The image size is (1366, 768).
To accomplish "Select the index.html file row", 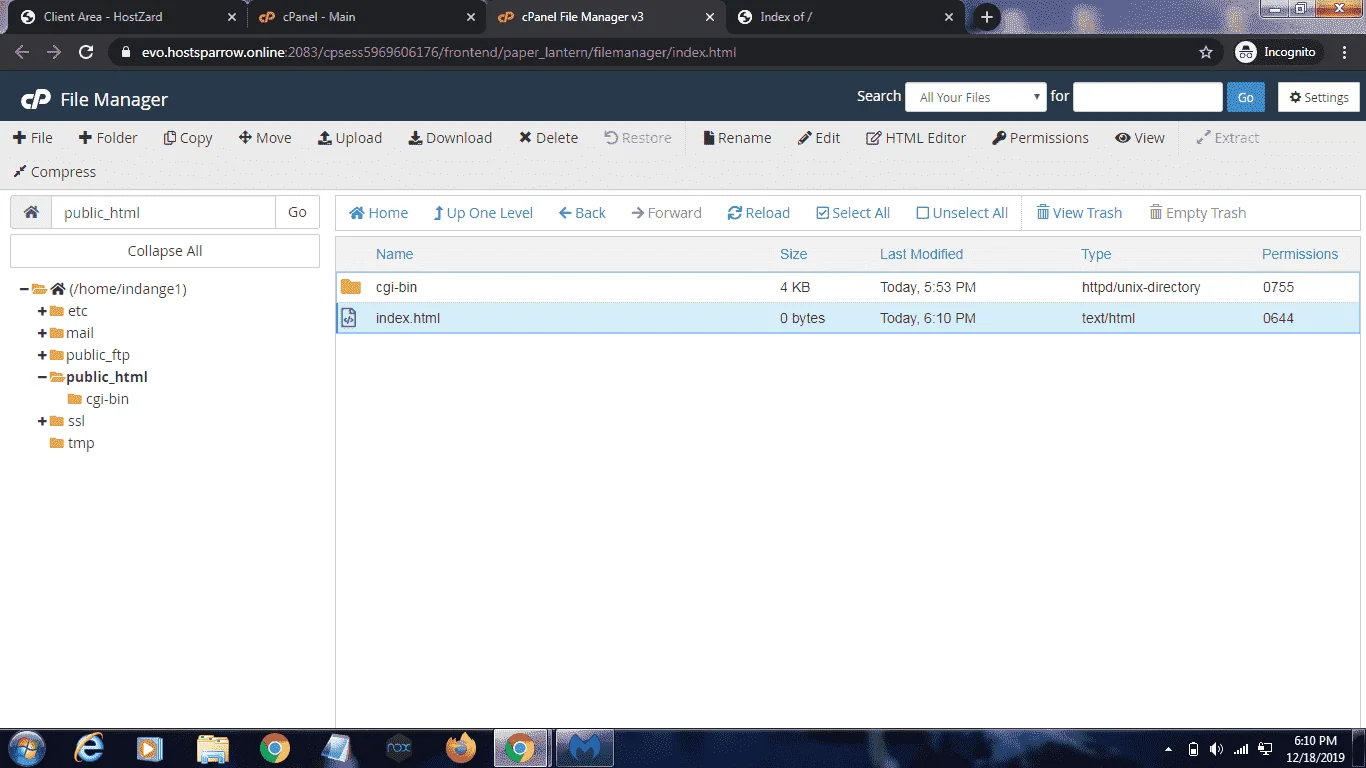I will 848,318.
